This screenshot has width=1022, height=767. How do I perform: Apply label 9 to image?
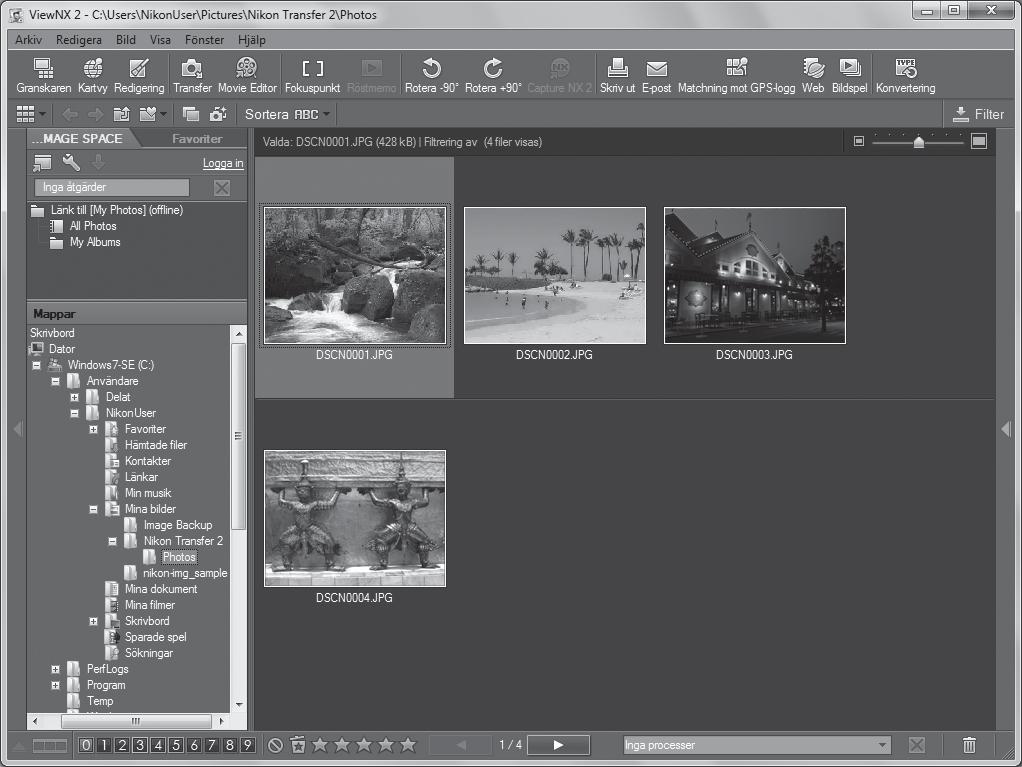pos(247,745)
